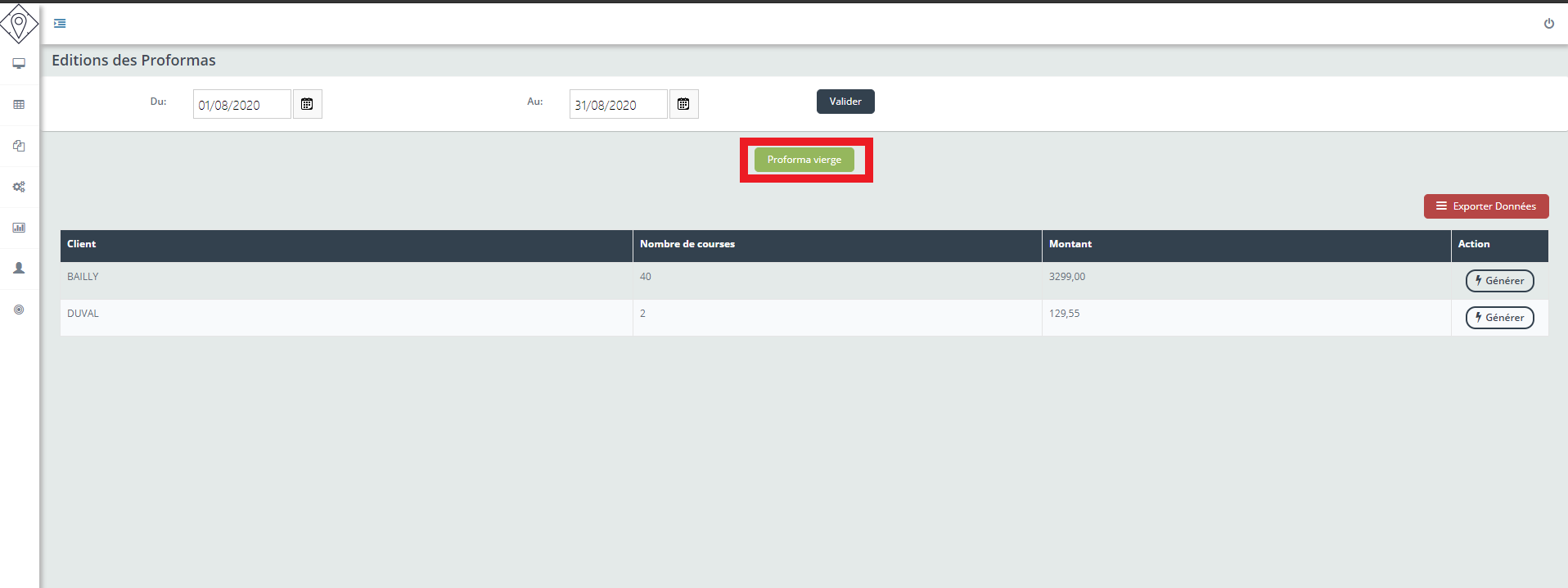Expand the Exporter Données menu
Screen dimensions: 1568x588
pyautogui.click(x=1485, y=206)
